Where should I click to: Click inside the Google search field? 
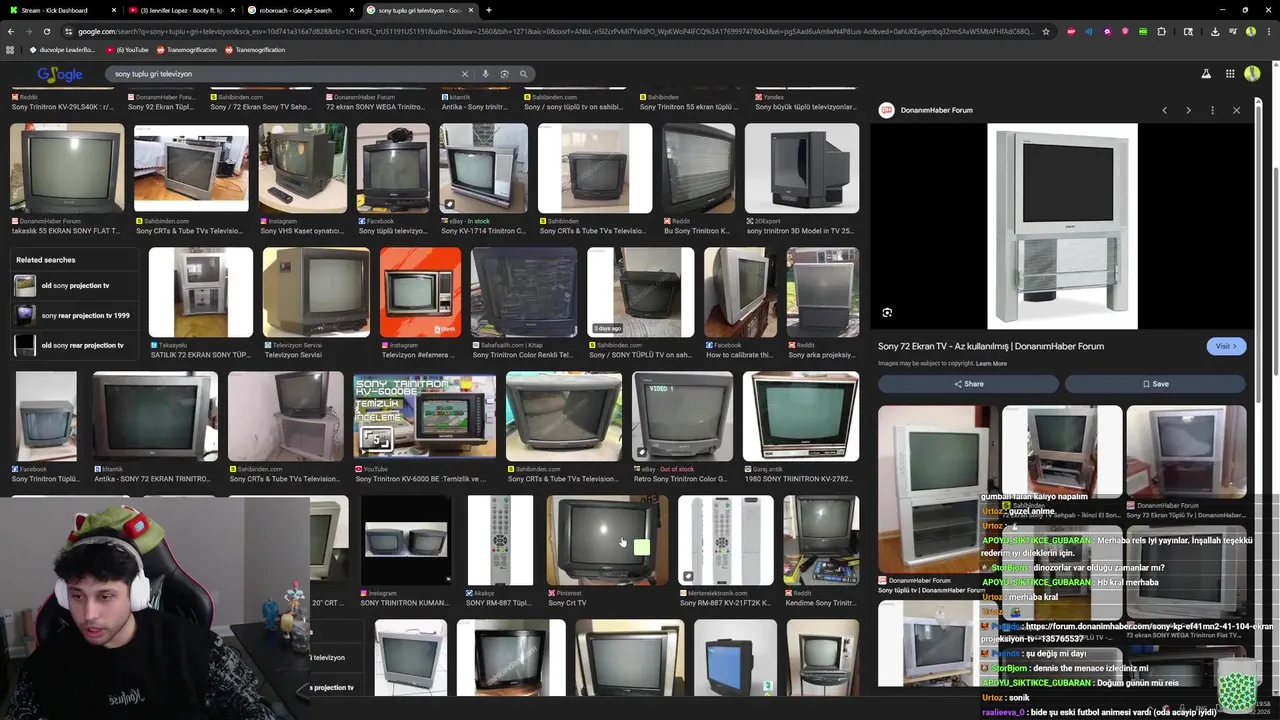click(285, 74)
